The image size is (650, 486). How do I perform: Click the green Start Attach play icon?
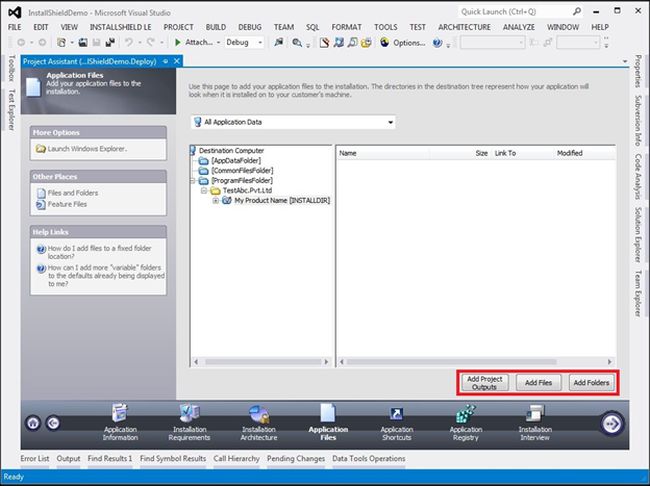pos(178,42)
